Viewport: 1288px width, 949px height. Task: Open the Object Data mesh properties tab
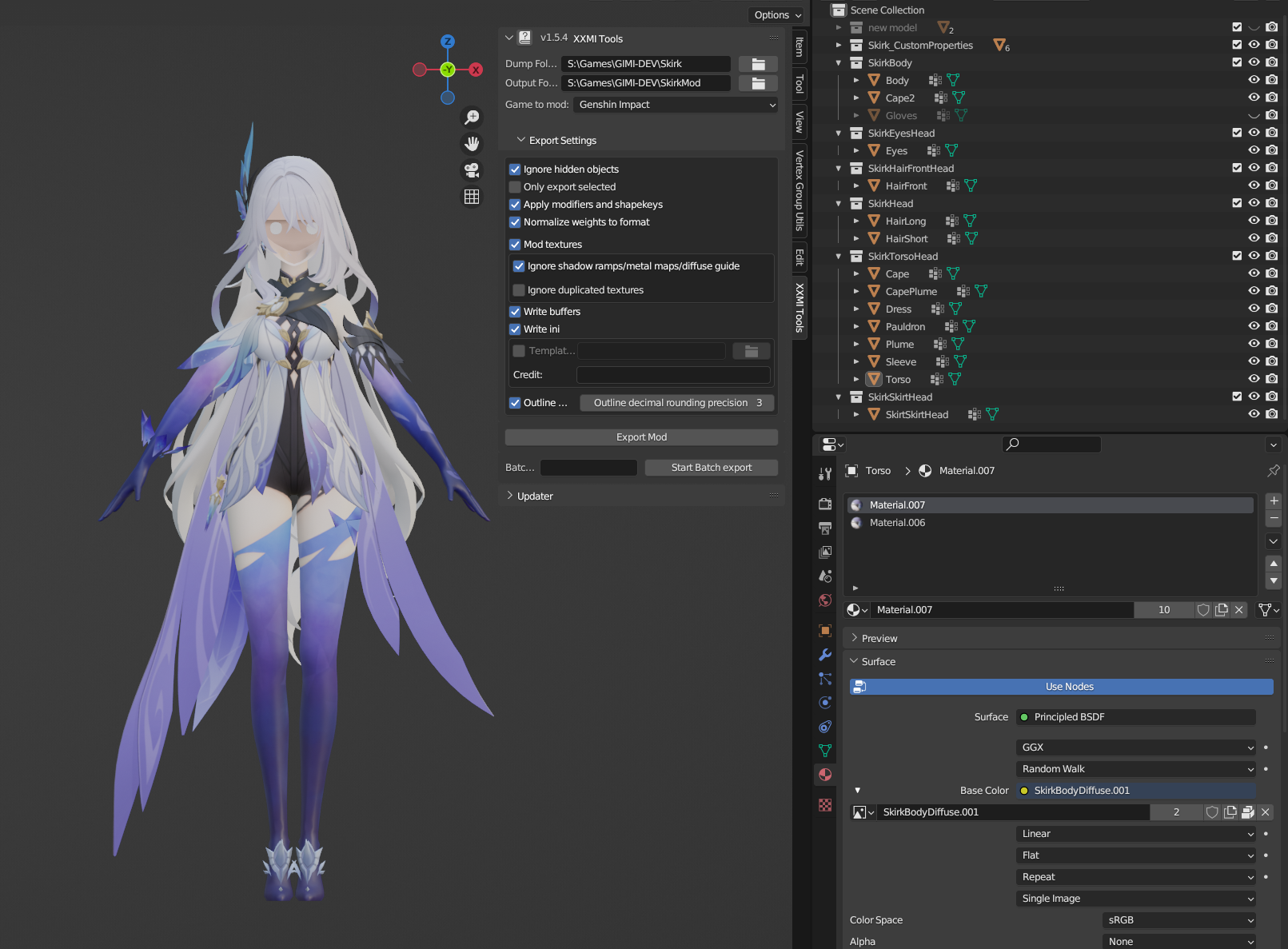point(825,751)
